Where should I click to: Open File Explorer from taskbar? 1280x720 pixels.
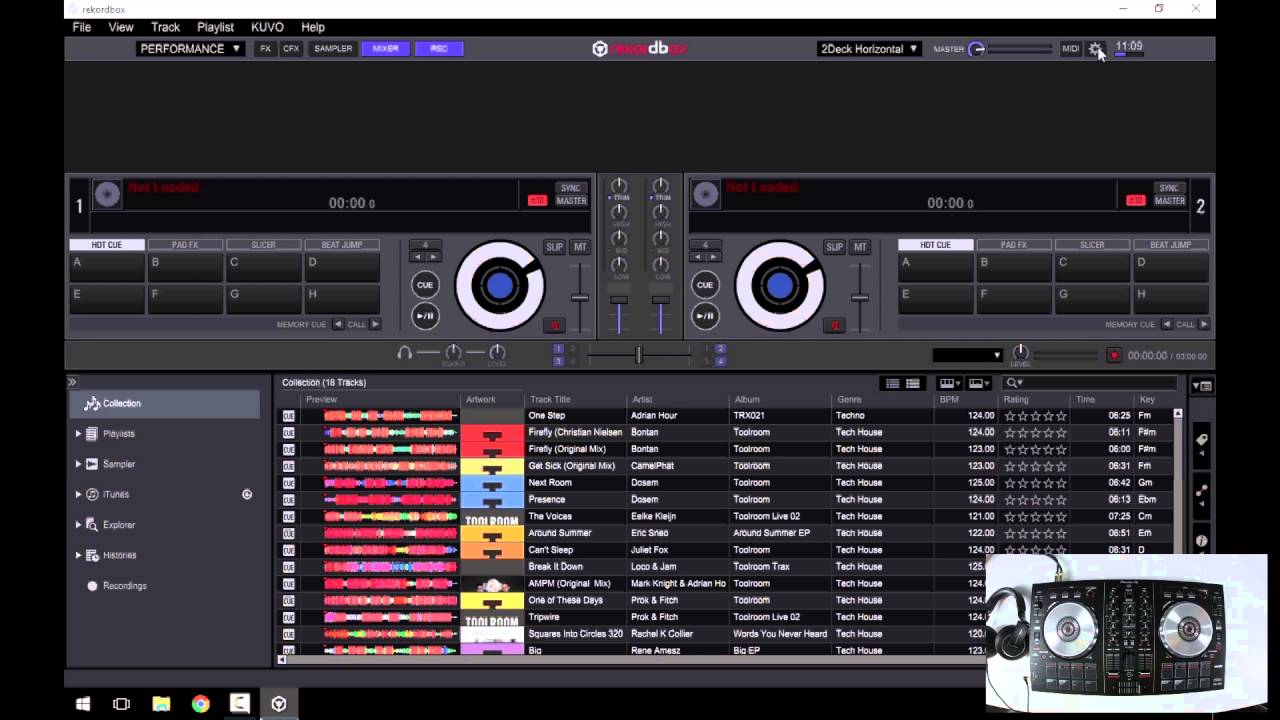point(161,704)
